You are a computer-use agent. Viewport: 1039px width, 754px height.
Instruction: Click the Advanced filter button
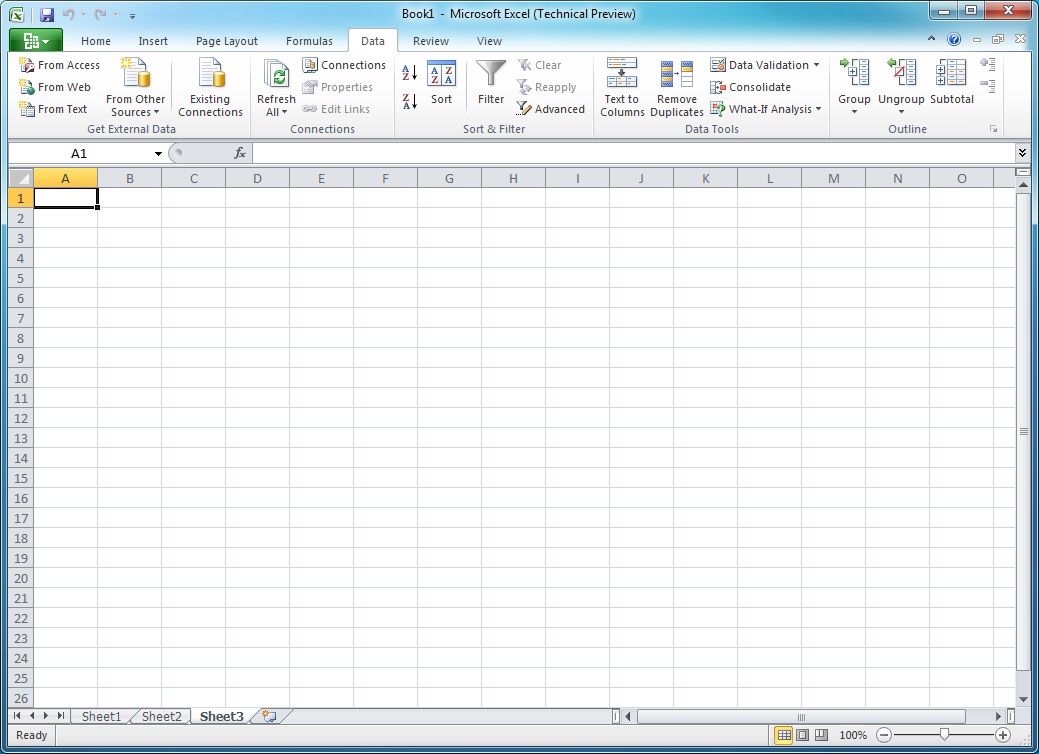[551, 109]
